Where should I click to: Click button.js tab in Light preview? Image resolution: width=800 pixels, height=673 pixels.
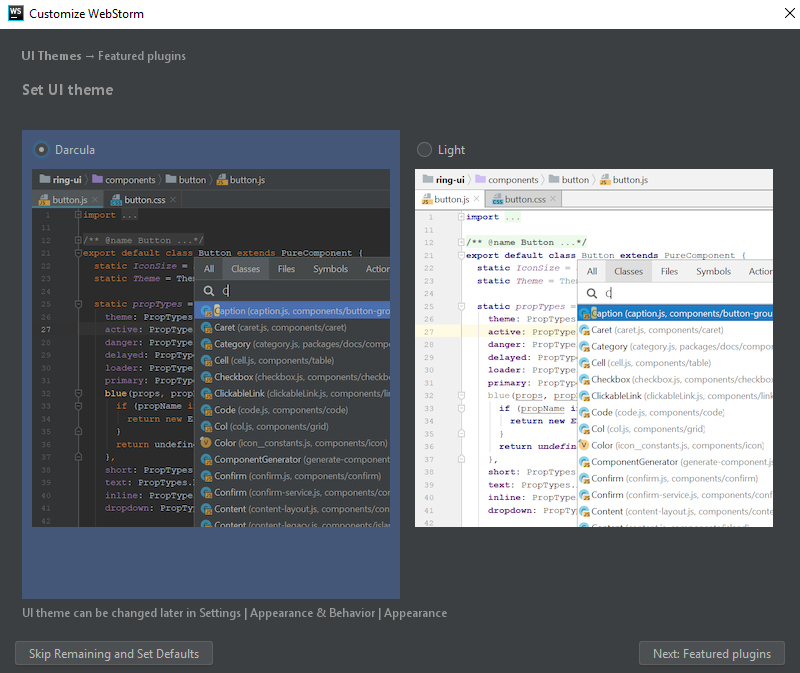point(451,199)
